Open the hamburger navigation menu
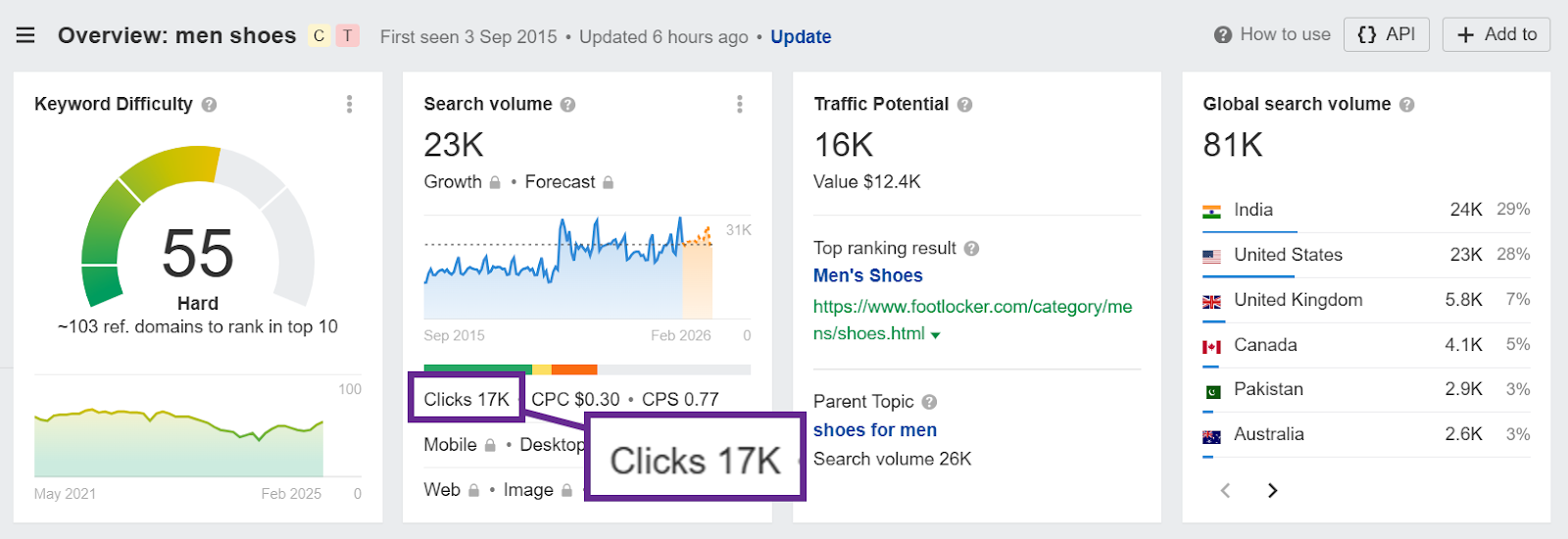 (25, 35)
